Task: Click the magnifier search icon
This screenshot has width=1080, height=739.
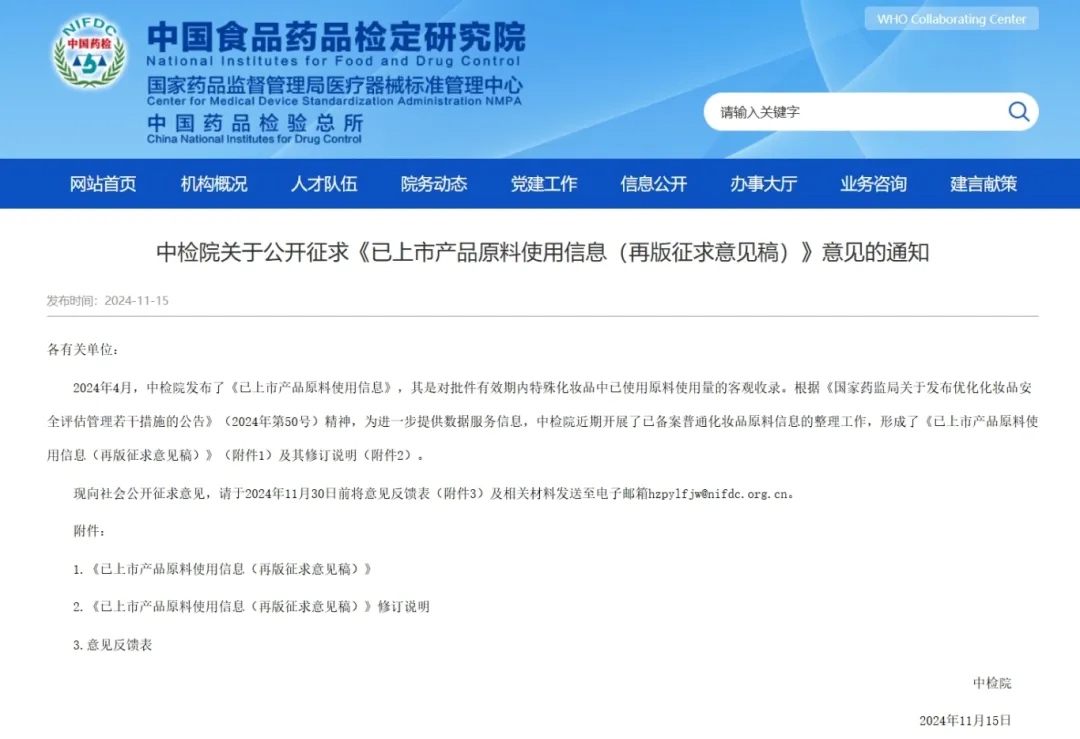Action: click(1018, 112)
